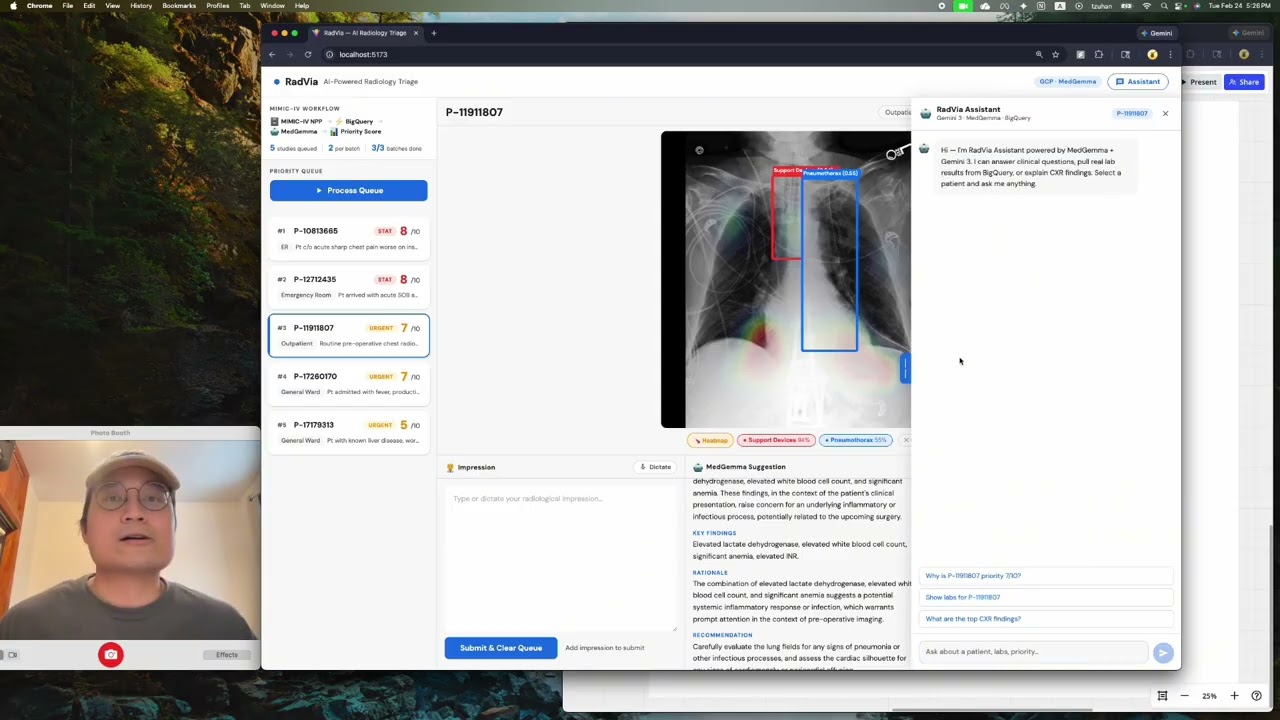Image resolution: width=1280 pixels, height=720 pixels.
Task: Open help question mark in background window
Action: tap(1256, 696)
